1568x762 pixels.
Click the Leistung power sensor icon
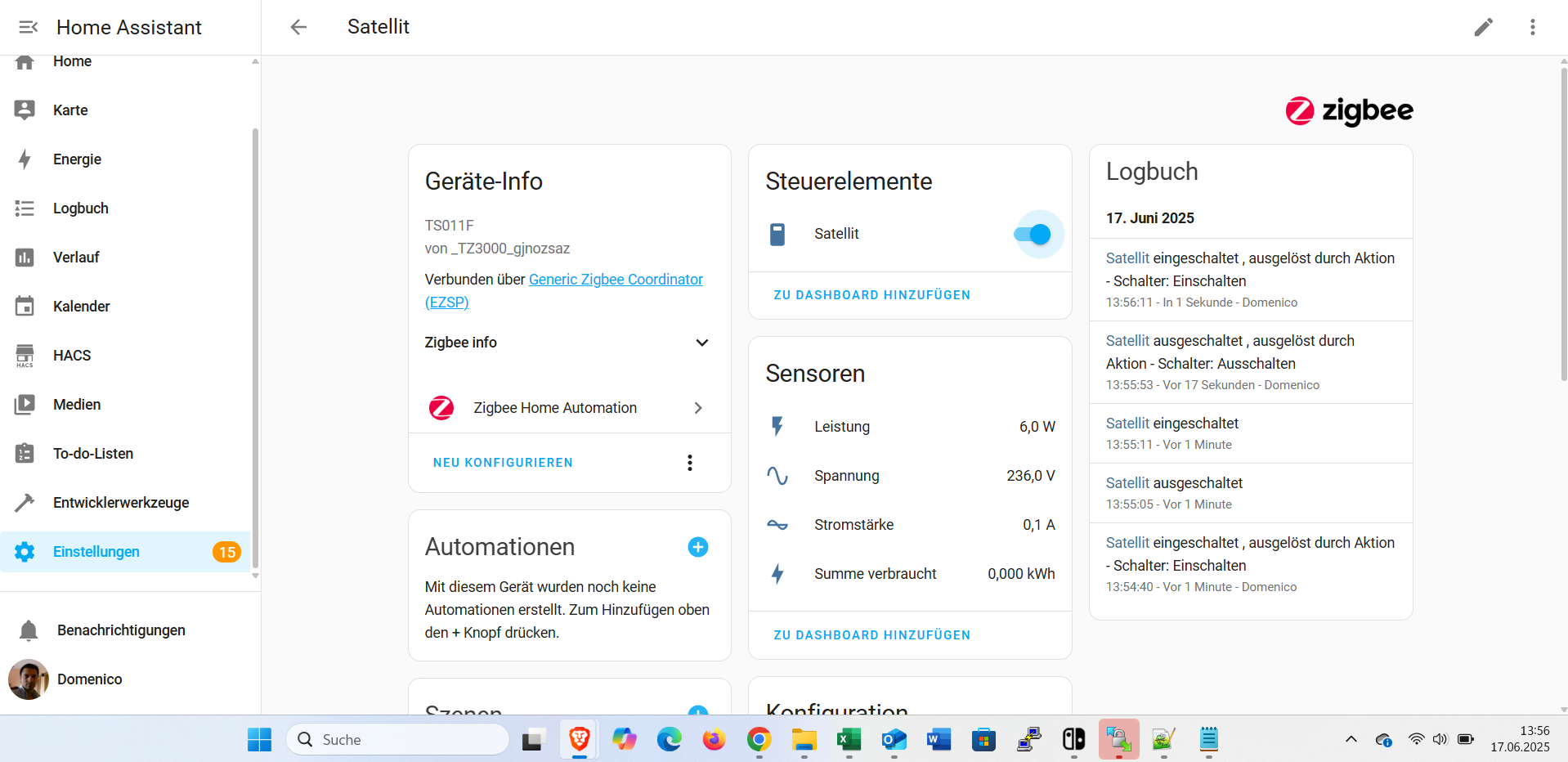777,427
